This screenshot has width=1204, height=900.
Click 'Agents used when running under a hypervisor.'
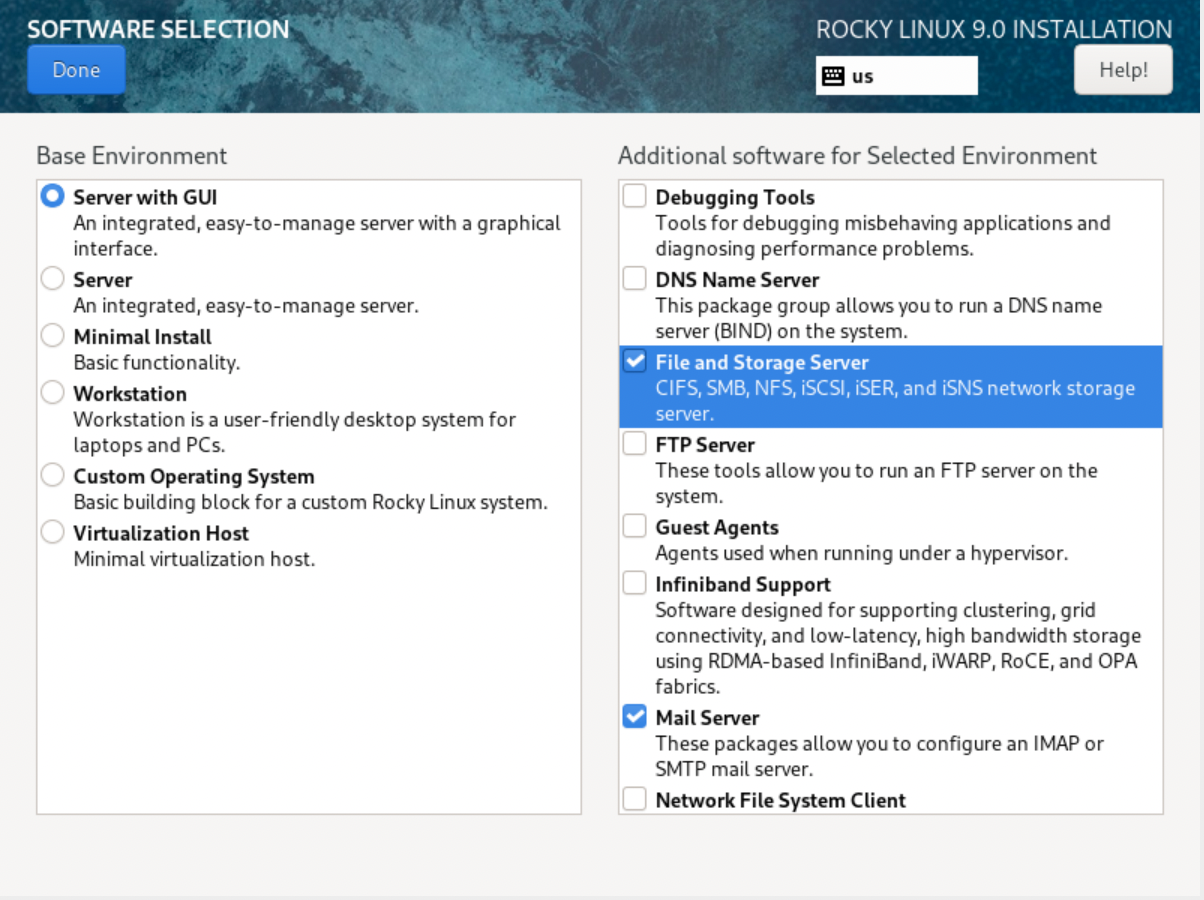click(x=861, y=552)
